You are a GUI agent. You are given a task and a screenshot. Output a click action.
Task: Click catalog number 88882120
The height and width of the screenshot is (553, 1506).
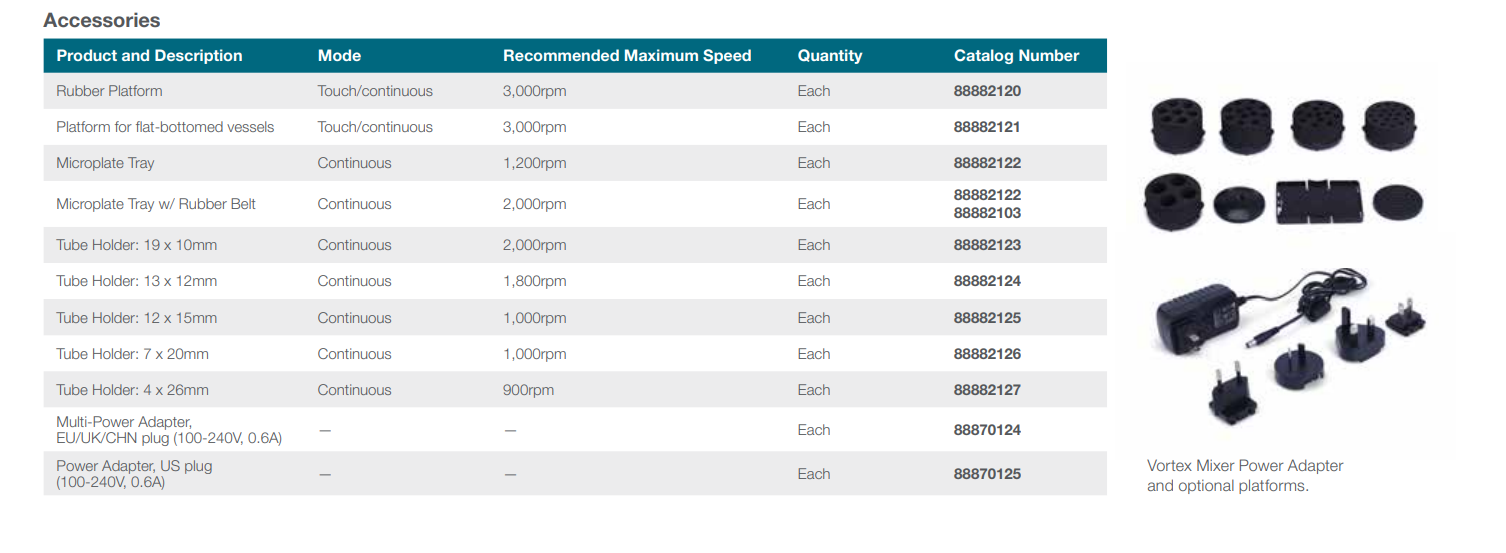pyautogui.click(x=987, y=91)
